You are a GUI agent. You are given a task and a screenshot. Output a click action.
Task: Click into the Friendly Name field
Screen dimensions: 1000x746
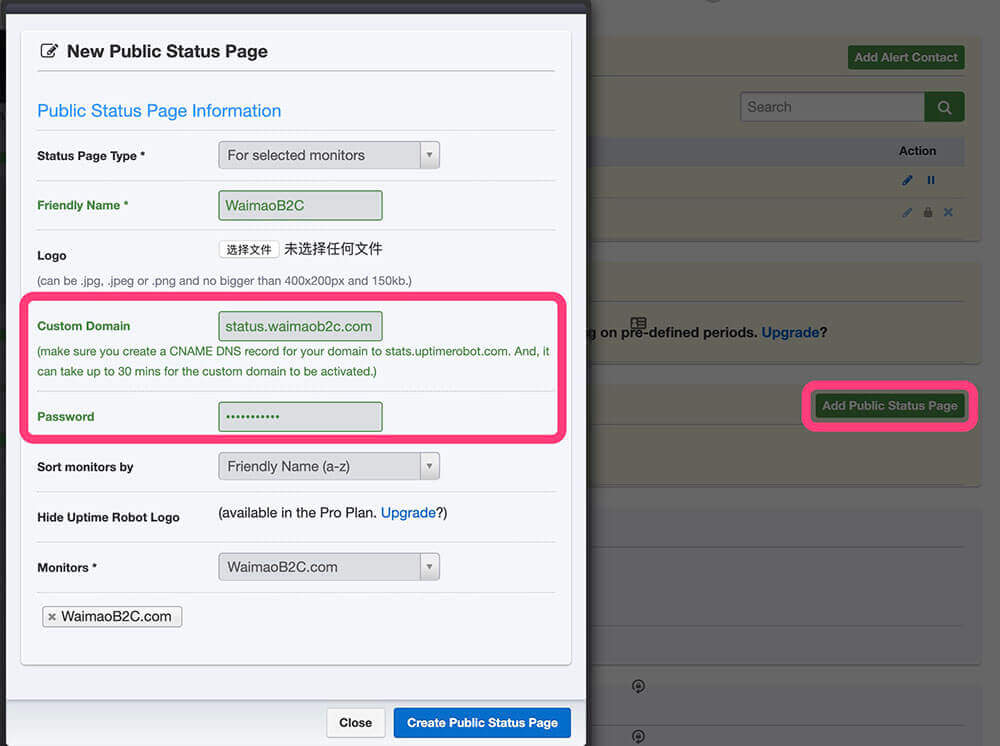point(300,205)
